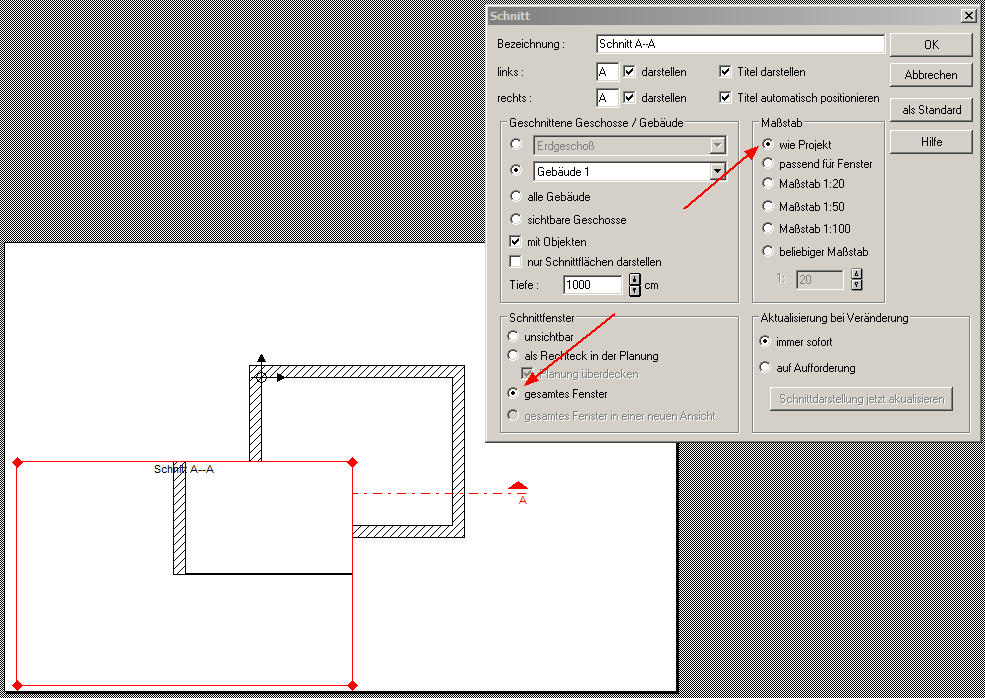Set section window to 'unsichtbar'
985x698 pixels.
[515, 337]
